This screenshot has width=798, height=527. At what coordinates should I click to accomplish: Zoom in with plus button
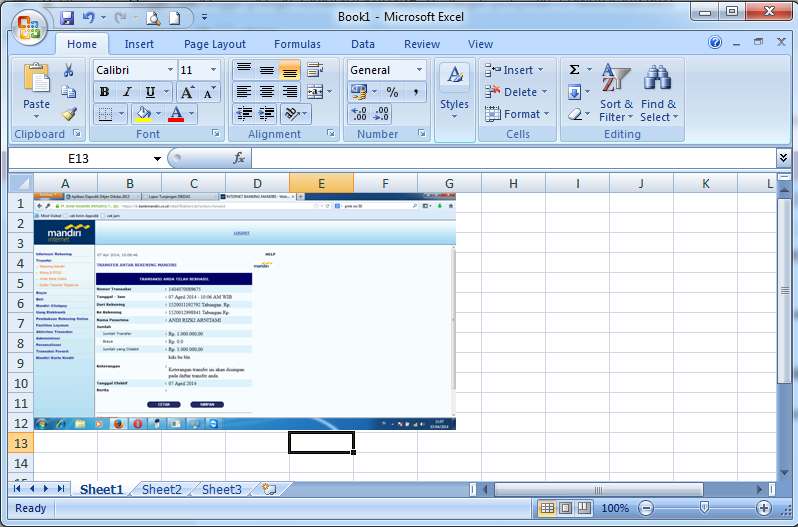coord(763,508)
